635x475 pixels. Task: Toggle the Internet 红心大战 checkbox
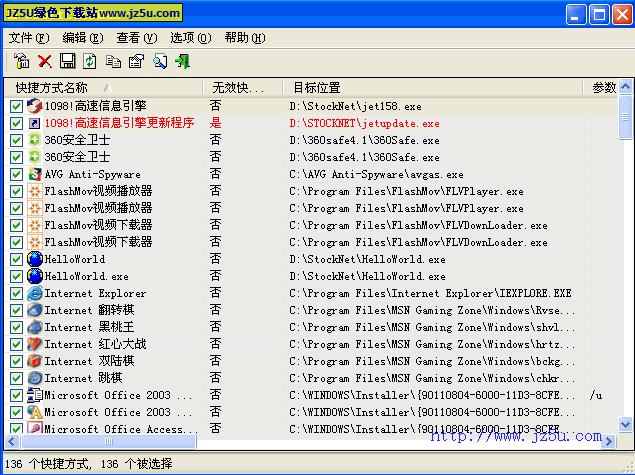pyautogui.click(x=16, y=345)
